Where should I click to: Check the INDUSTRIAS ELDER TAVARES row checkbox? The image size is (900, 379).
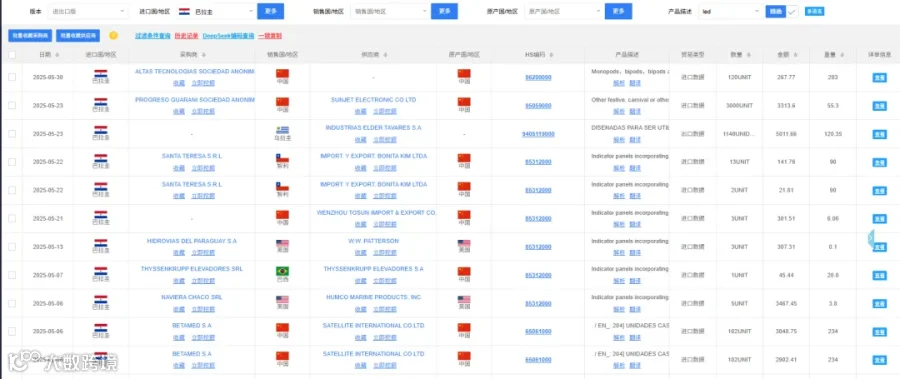(x=12, y=134)
